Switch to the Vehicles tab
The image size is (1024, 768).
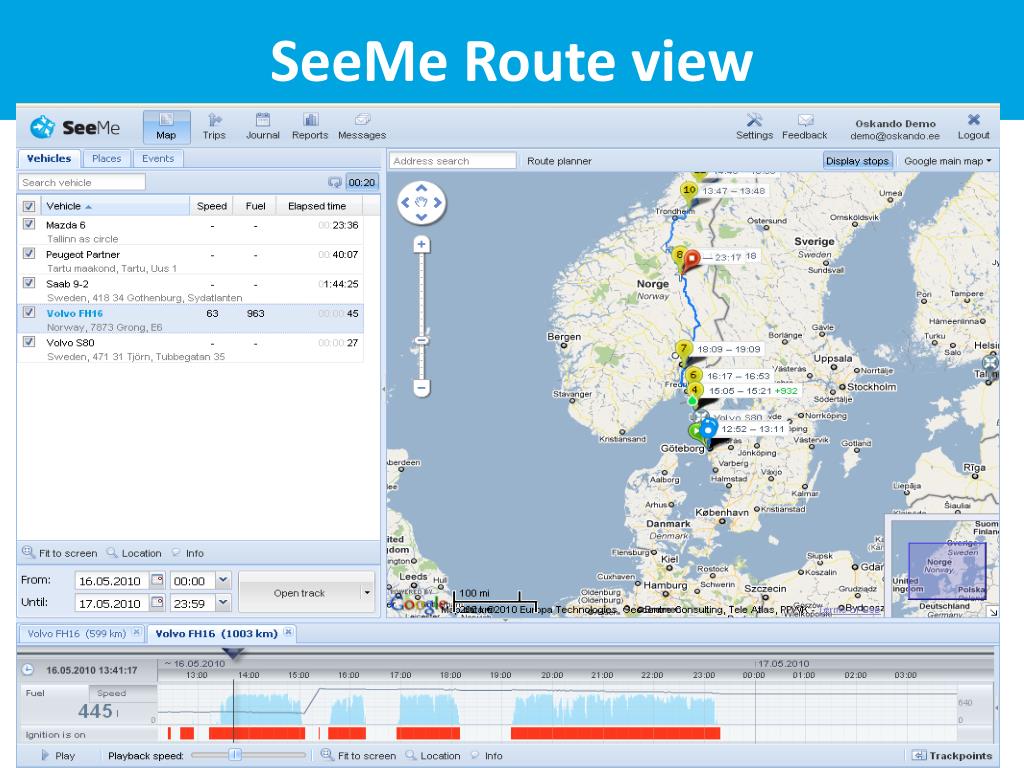[49, 159]
